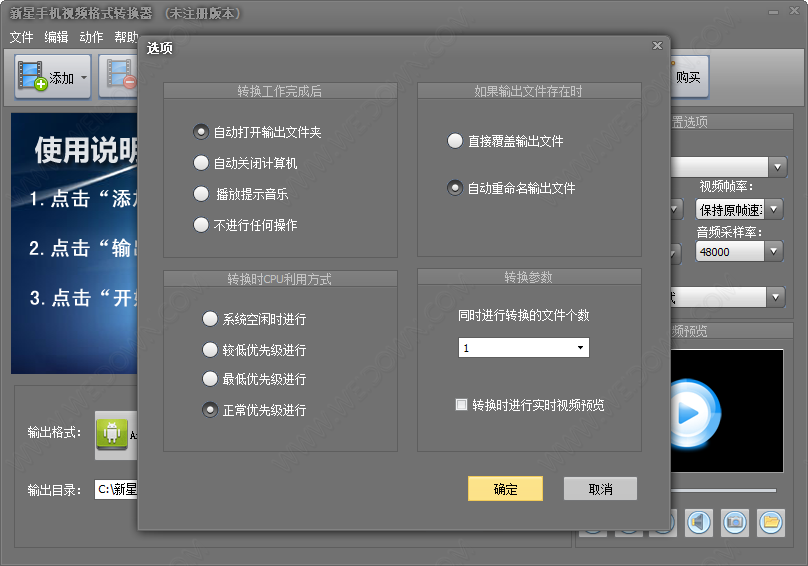Minimize the main converter window
The width and height of the screenshot is (808, 566).
tap(773, 12)
